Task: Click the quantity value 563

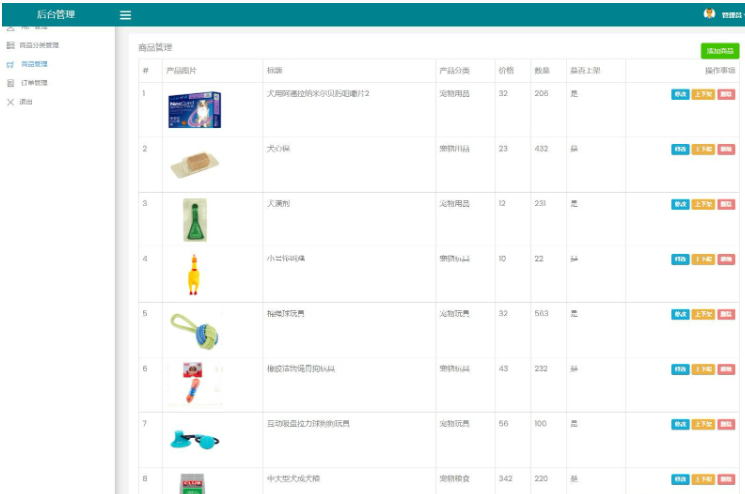Action: coord(541,314)
